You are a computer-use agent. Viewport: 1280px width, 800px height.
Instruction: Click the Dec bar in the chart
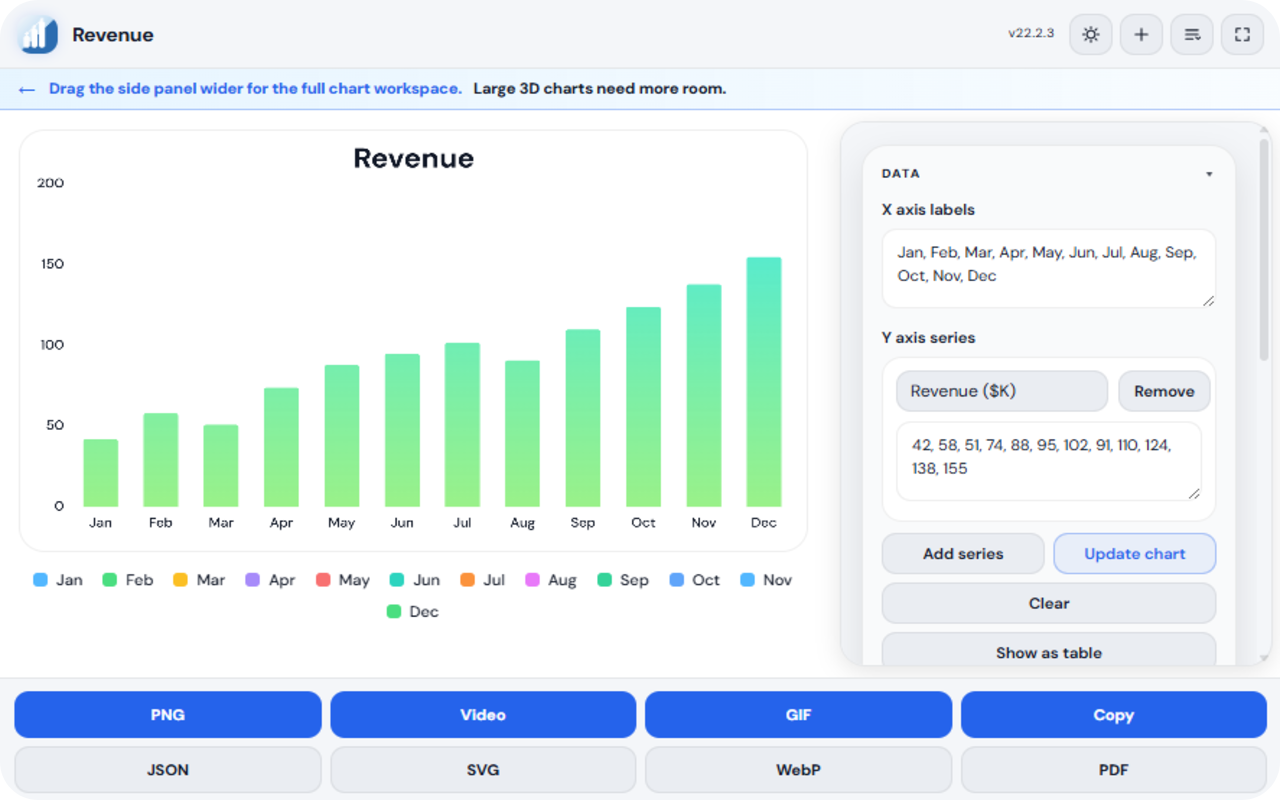click(x=764, y=382)
